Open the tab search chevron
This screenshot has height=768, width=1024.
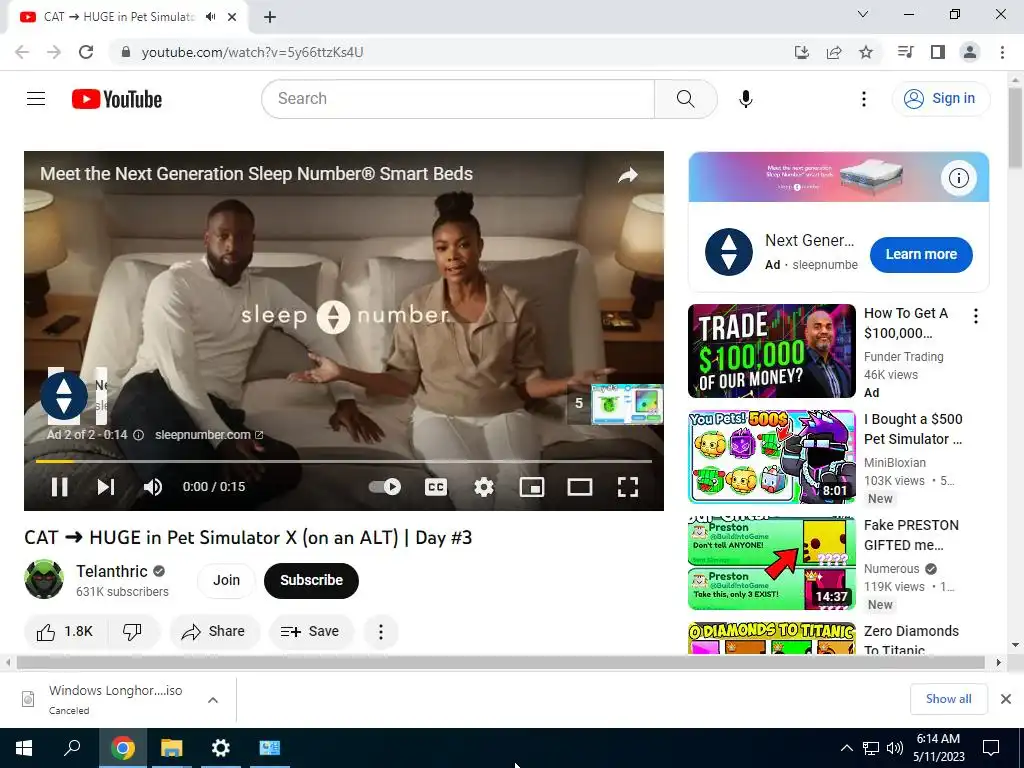[863, 14]
